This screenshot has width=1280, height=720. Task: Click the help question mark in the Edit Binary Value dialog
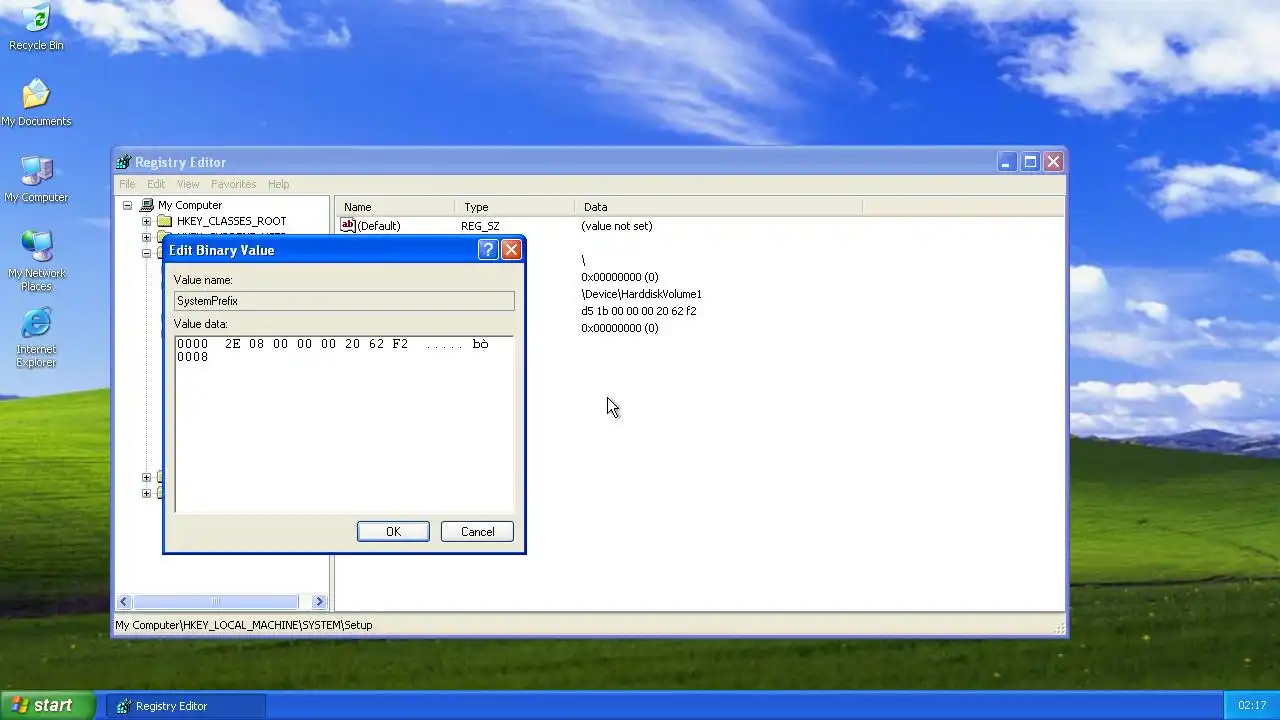pyautogui.click(x=488, y=250)
